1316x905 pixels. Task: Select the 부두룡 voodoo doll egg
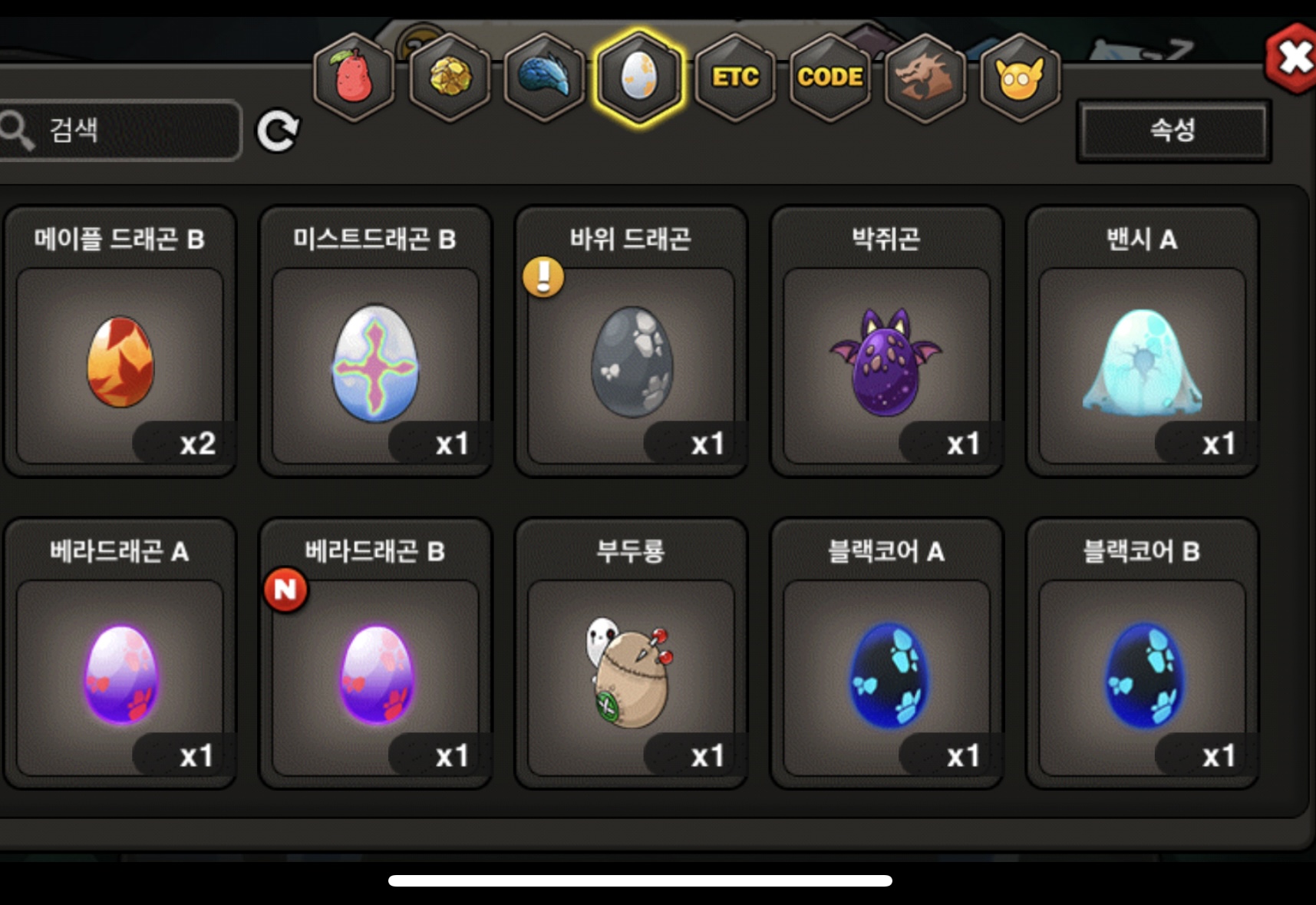(631, 654)
